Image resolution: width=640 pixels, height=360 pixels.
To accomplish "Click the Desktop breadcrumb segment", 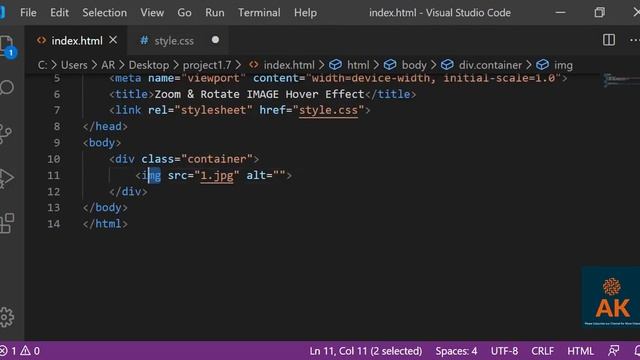I will tap(149, 65).
